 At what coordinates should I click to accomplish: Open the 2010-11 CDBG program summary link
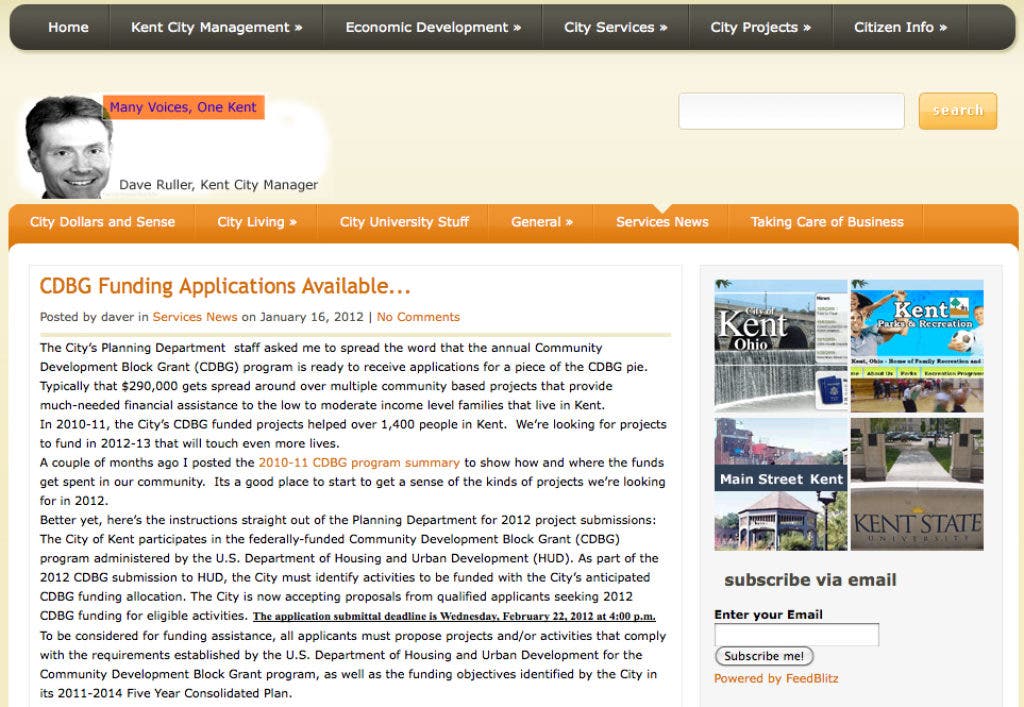pyautogui.click(x=359, y=463)
